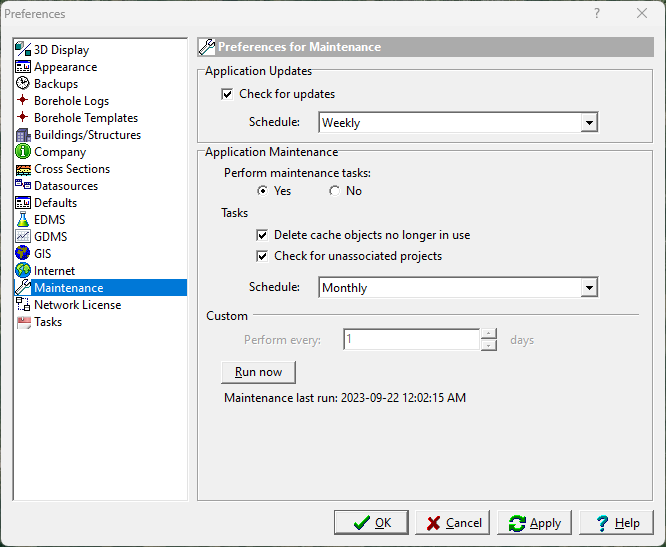Viewport: 666px width, 547px height.
Task: Click the Buildings/Structures icon
Action: click(23, 135)
